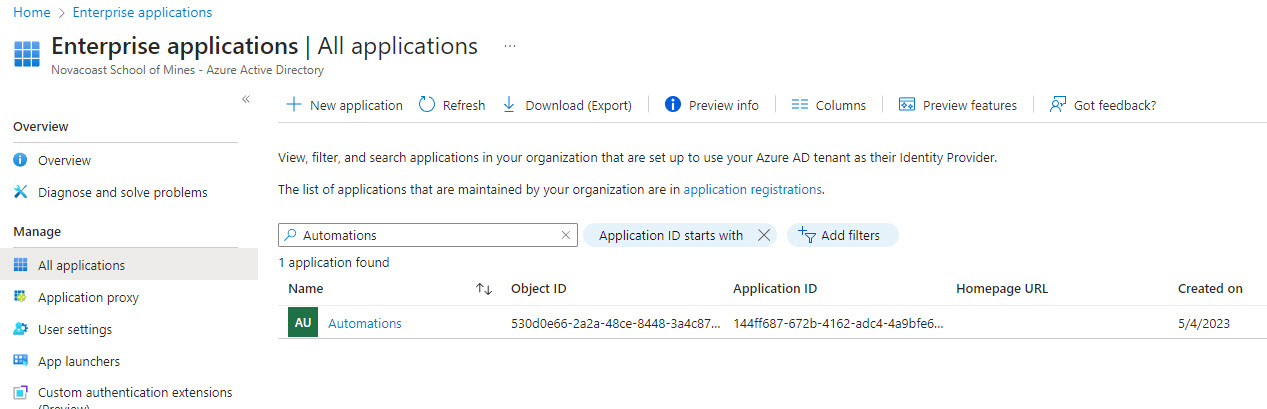
Task: Open the ellipsis menu beside page title
Action: pyautogui.click(x=510, y=46)
